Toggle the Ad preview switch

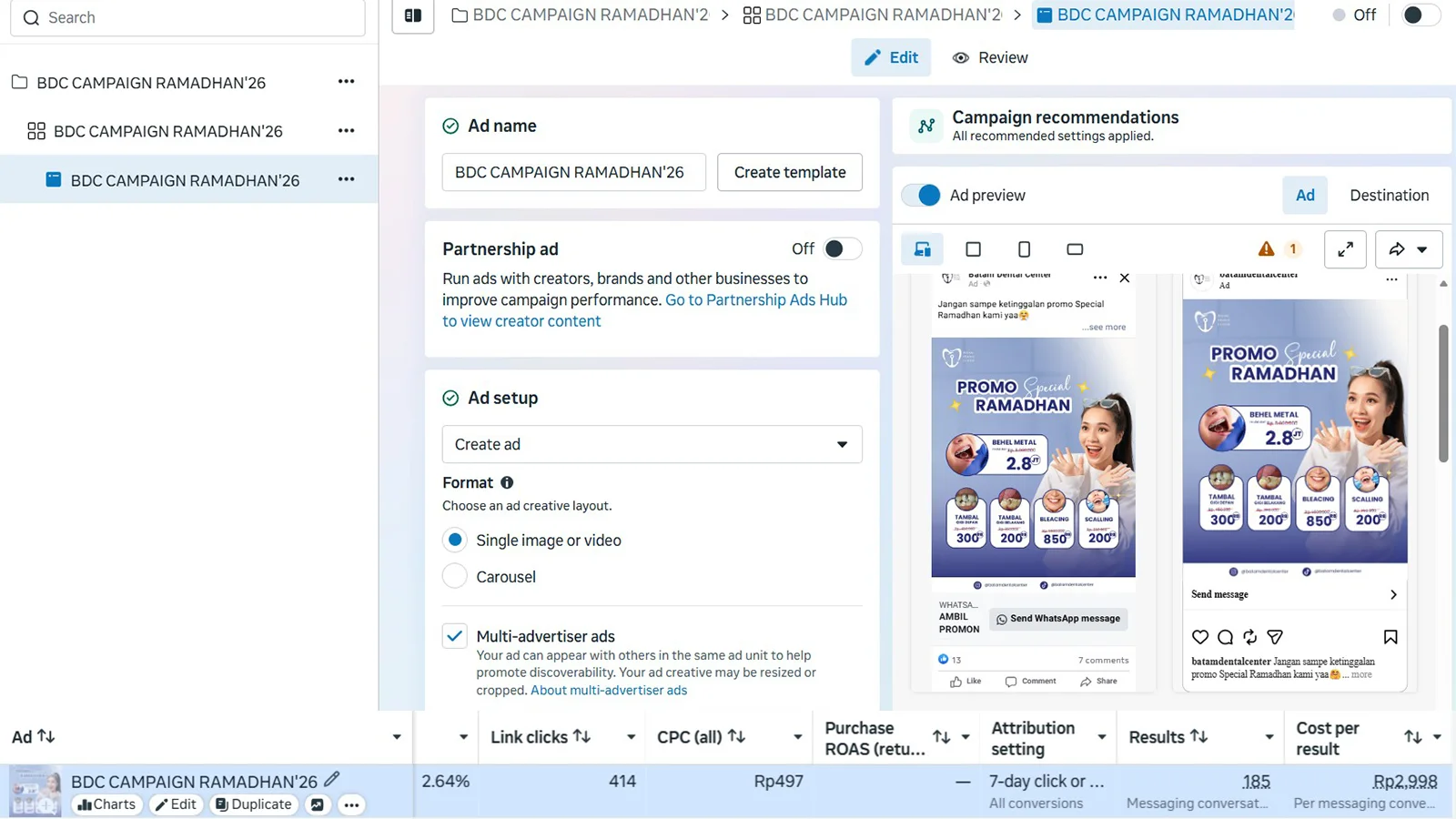921,196
